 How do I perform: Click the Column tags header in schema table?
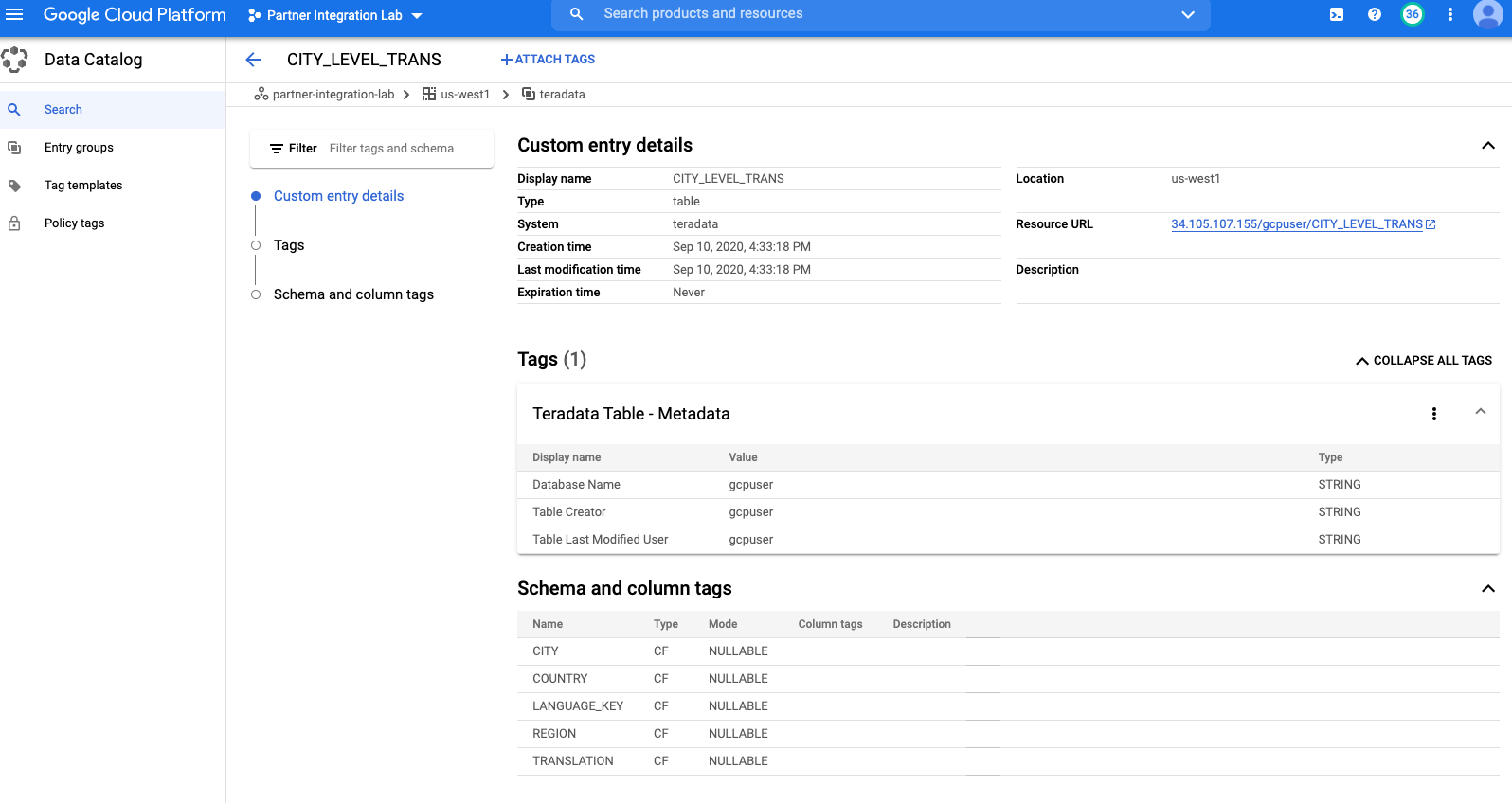(x=830, y=624)
